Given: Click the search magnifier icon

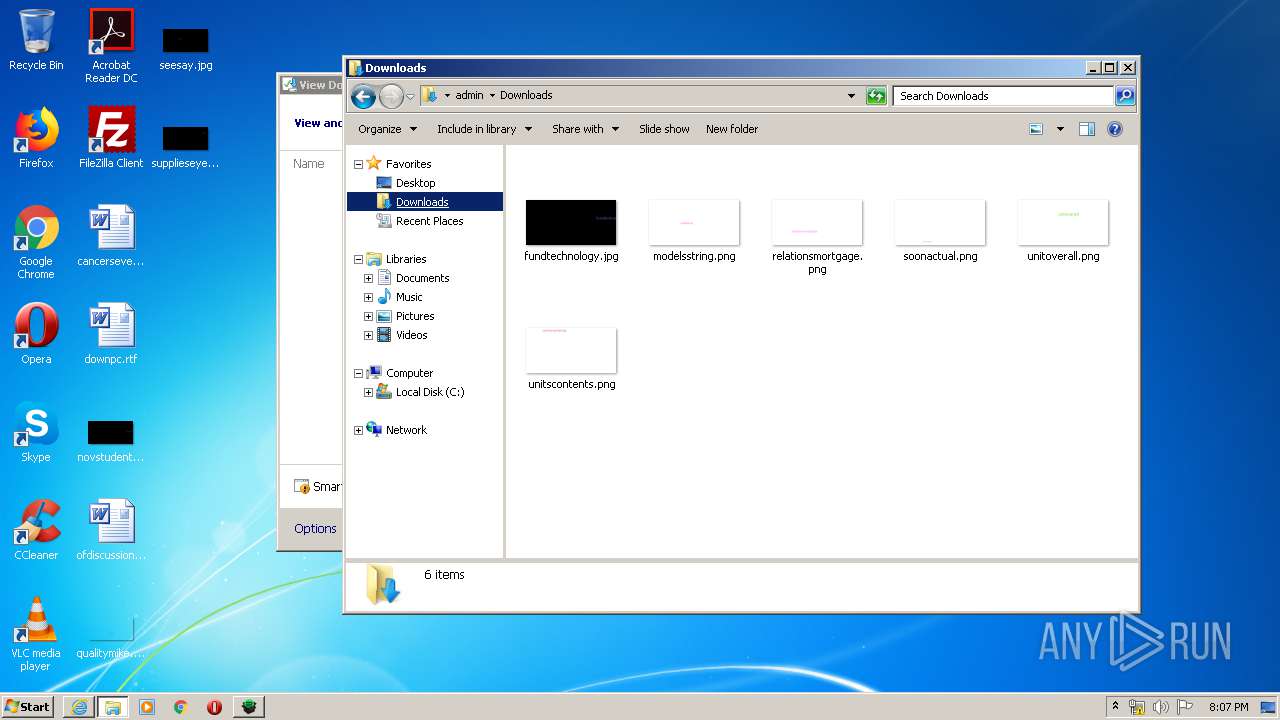Looking at the screenshot, I should [1125, 96].
